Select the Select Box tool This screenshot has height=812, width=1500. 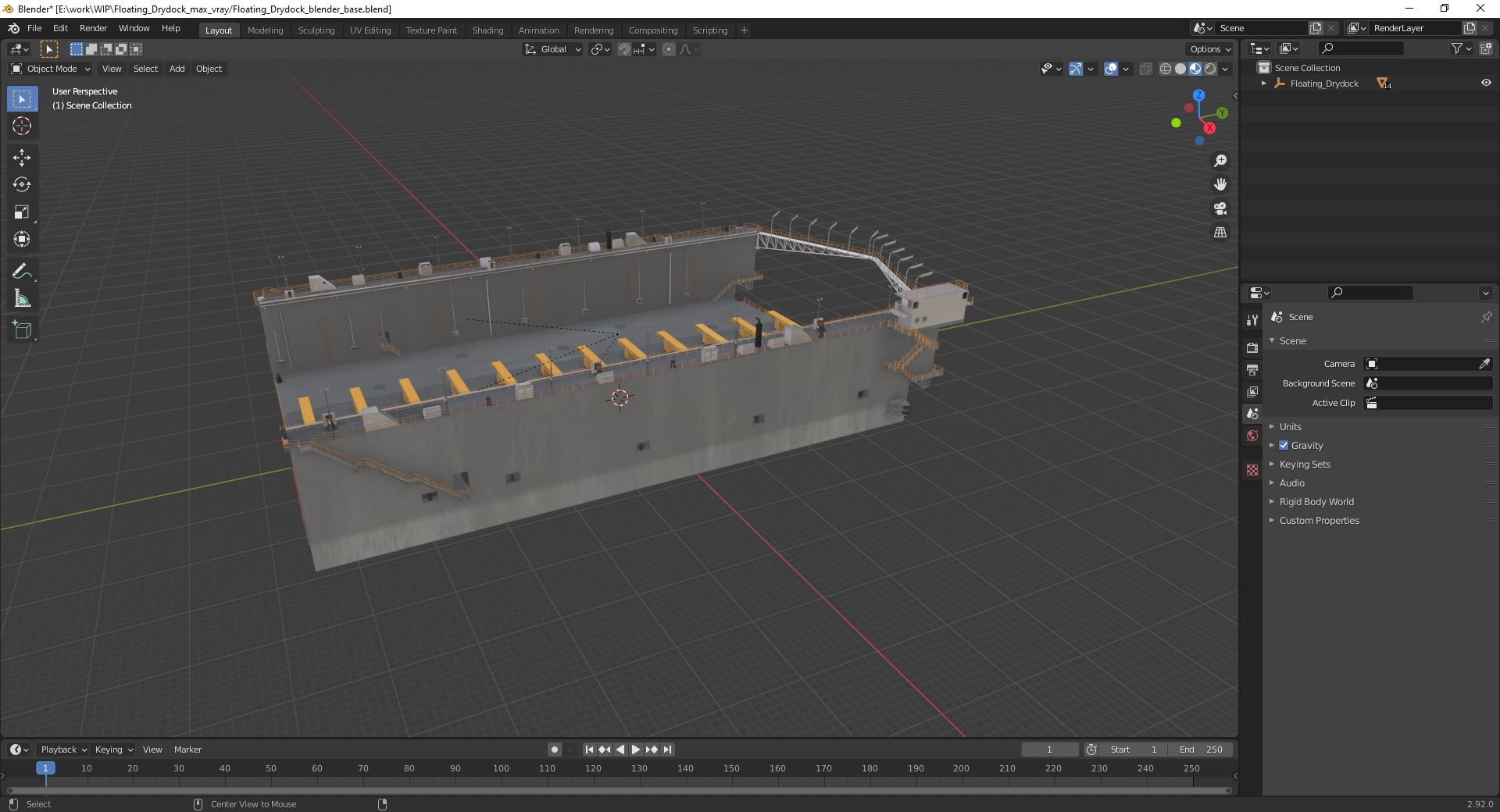[x=22, y=99]
